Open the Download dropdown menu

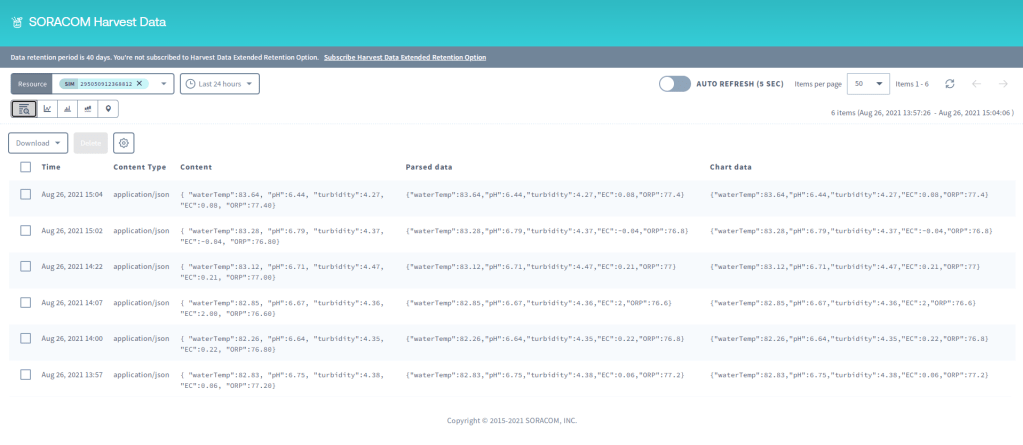38,143
